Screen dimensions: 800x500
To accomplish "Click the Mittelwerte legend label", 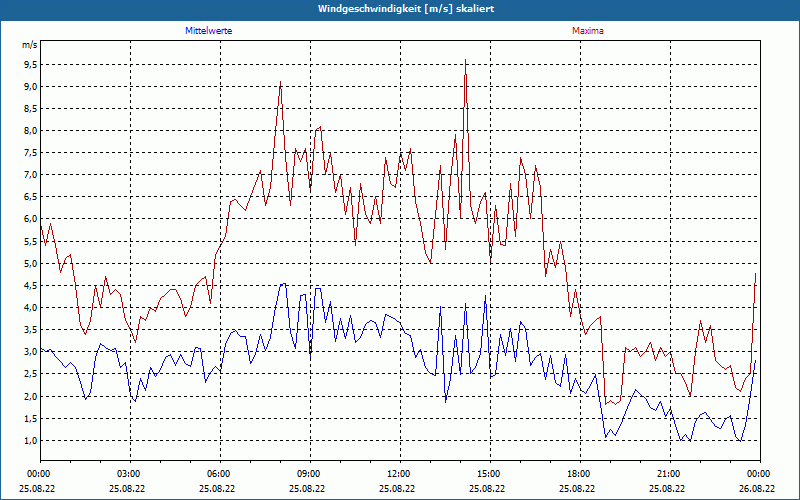I will pyautogui.click(x=209, y=31).
